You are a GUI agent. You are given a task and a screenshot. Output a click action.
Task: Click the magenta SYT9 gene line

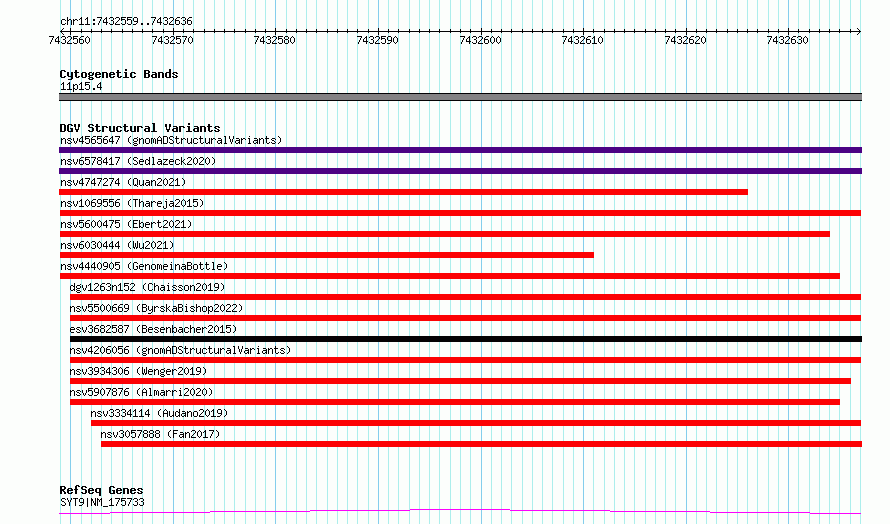coord(460,512)
